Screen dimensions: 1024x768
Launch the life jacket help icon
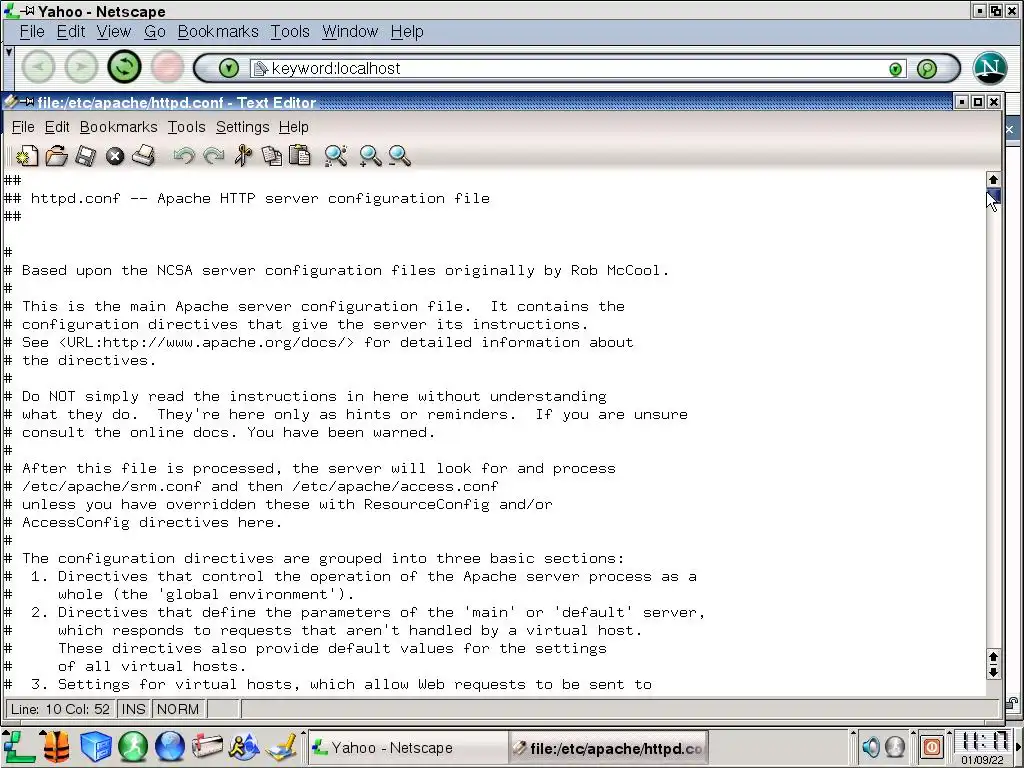(x=57, y=746)
